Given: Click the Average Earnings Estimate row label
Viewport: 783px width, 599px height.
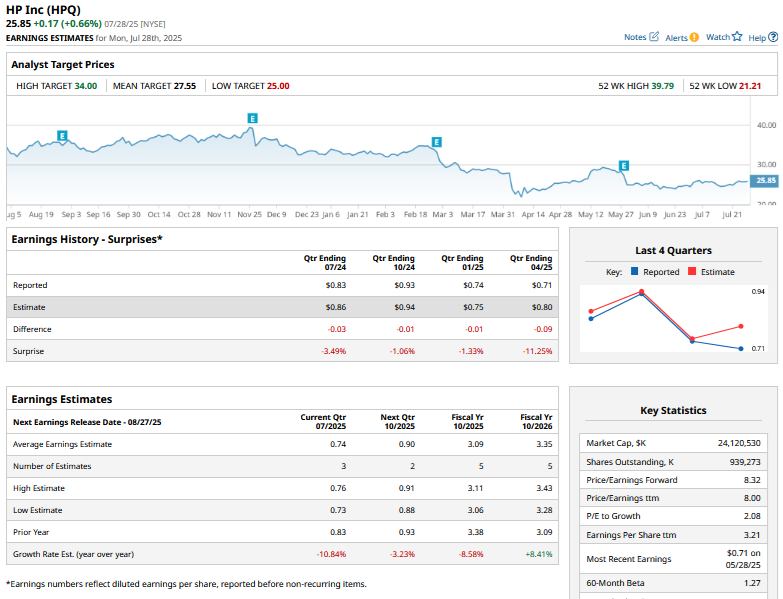Looking at the screenshot, I should [x=62, y=444].
